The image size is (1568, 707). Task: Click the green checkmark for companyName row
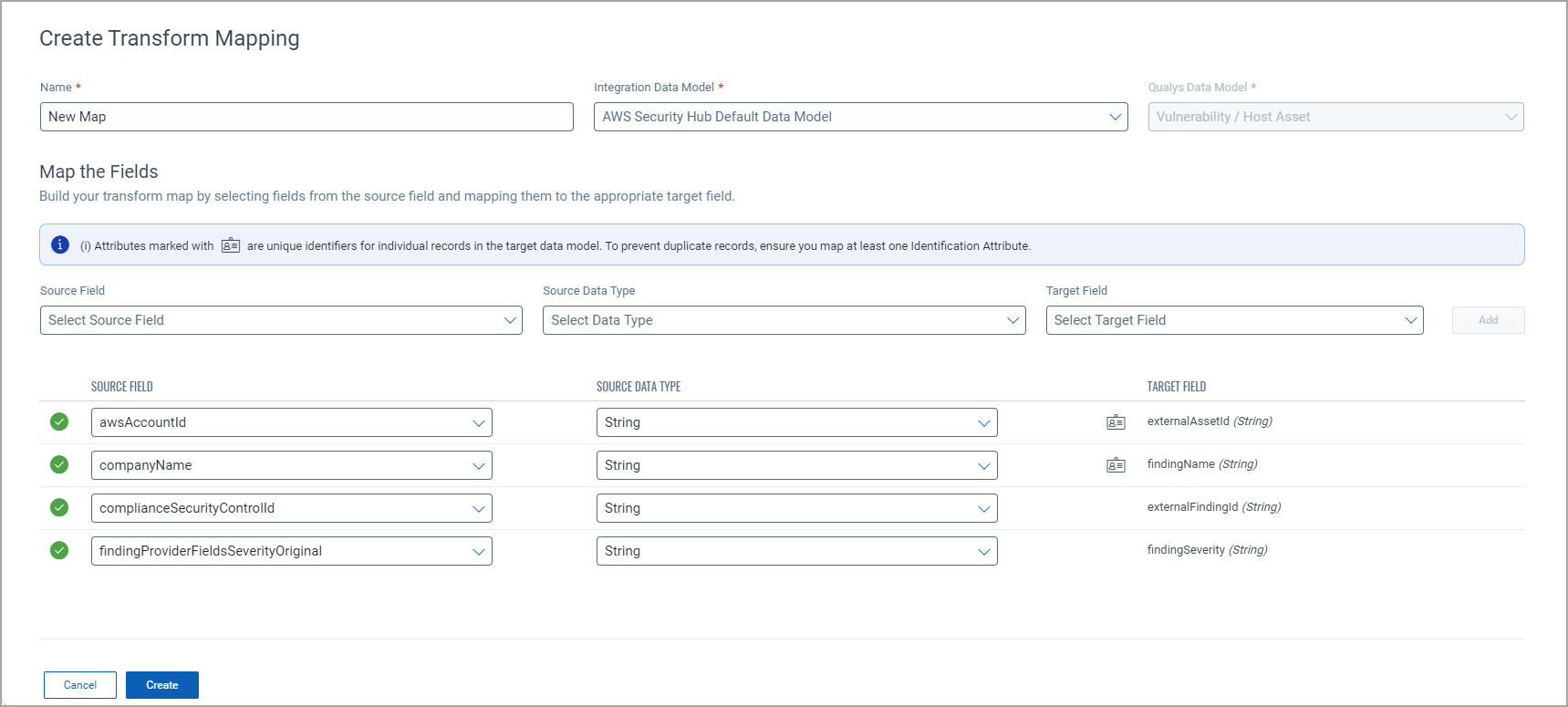click(x=59, y=464)
